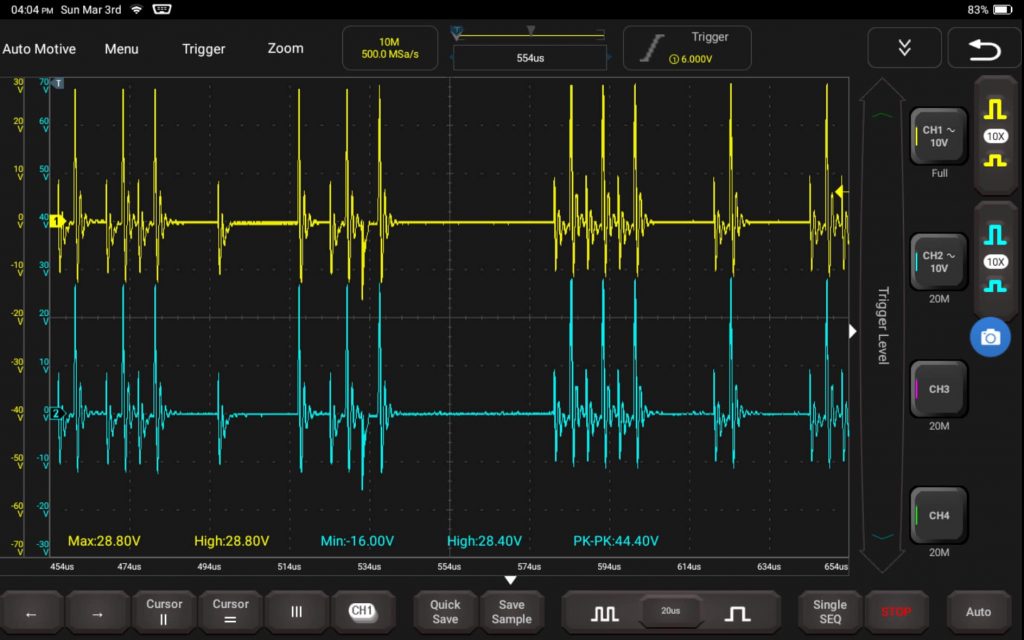Screen dimensions: 1024x640
Task: Toggle channel CH3 on
Action: [938, 389]
